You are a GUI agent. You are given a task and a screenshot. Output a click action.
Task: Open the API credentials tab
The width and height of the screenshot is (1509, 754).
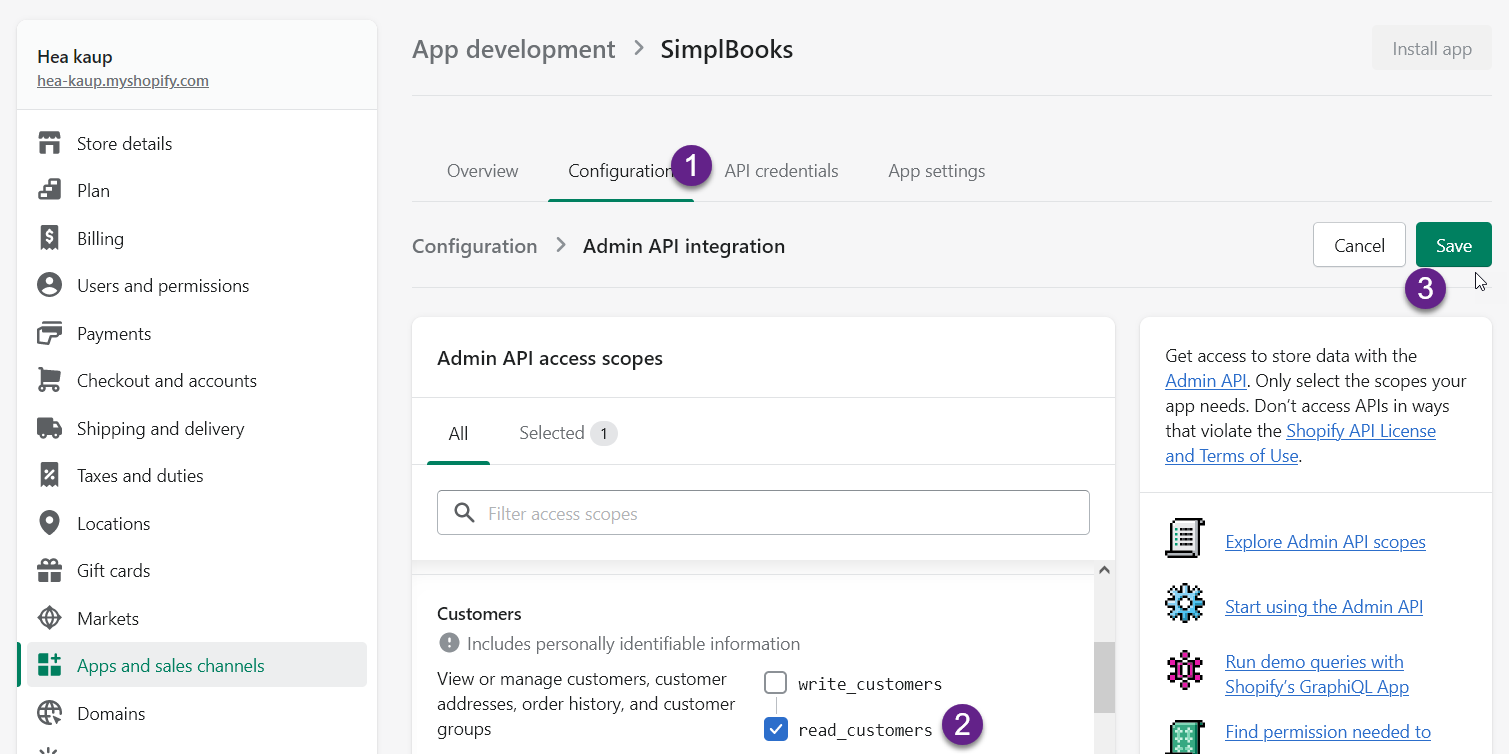pyautogui.click(x=781, y=171)
